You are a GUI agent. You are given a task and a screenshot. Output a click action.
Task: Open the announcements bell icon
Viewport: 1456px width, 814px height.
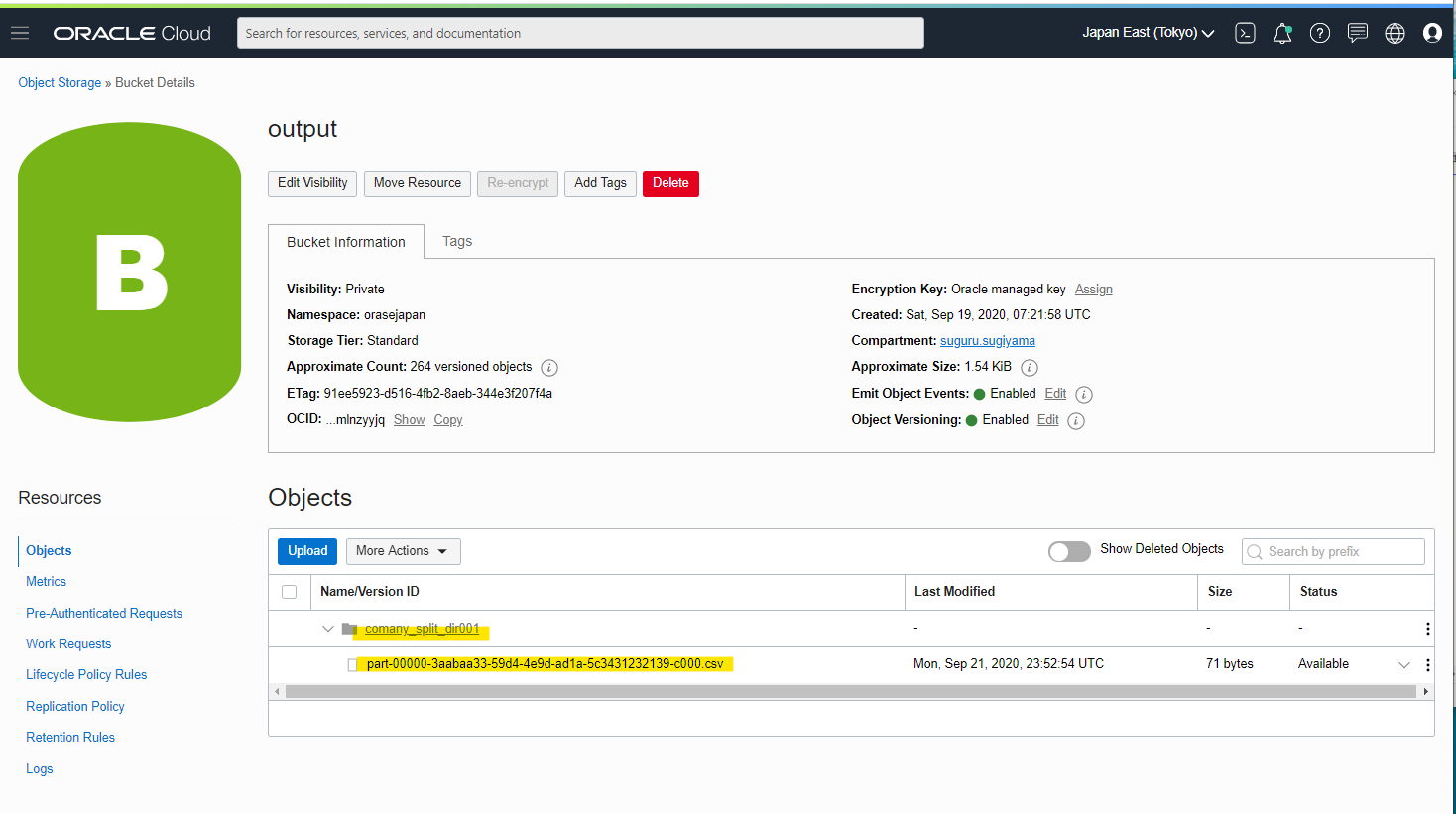1282,33
